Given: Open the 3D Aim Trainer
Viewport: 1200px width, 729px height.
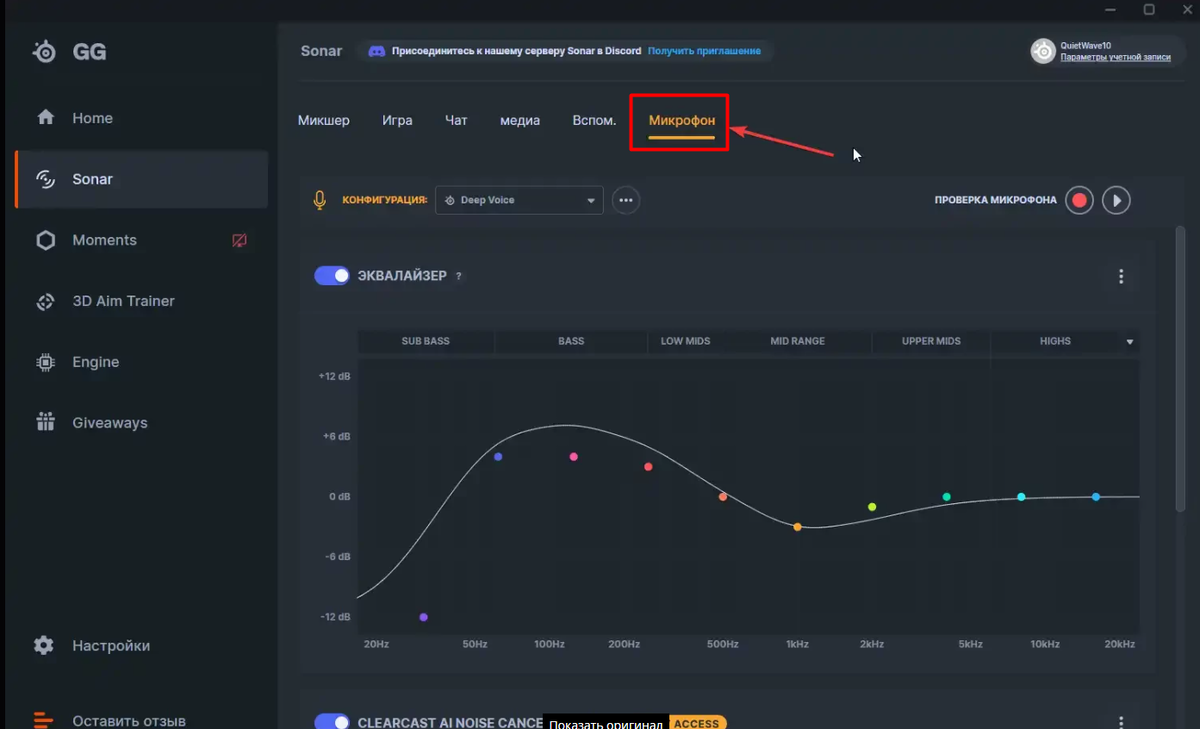Looking at the screenshot, I should [141, 301].
